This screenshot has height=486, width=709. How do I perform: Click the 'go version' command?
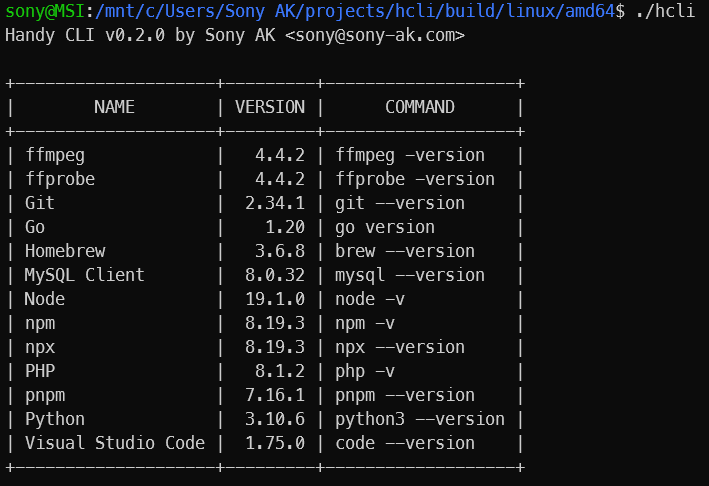click(385, 228)
